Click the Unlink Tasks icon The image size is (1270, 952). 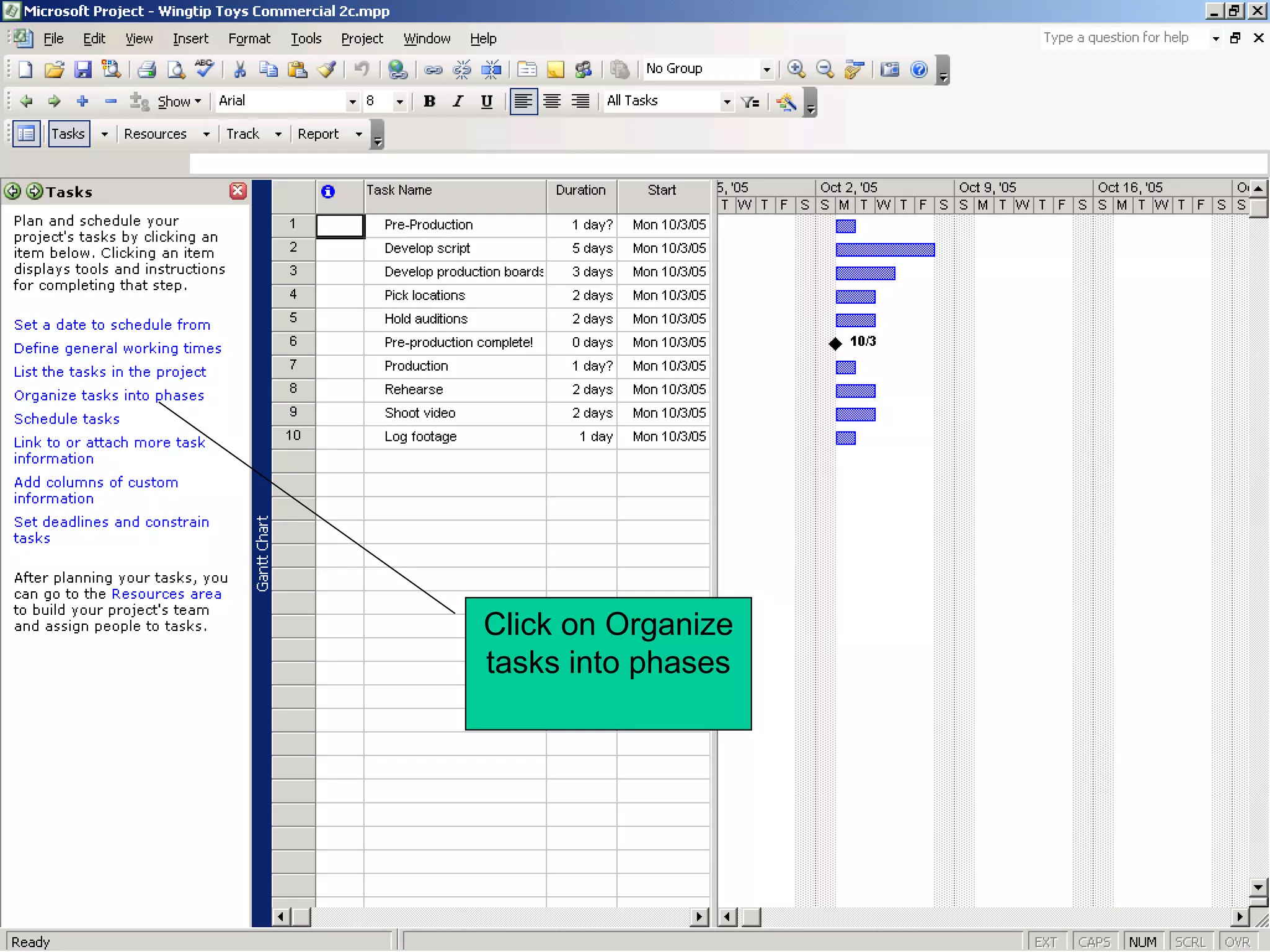(x=462, y=69)
